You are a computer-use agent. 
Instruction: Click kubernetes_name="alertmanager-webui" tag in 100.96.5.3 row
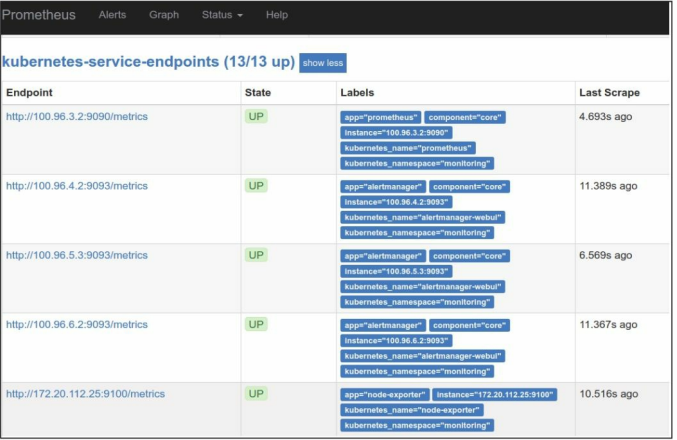(x=423, y=287)
